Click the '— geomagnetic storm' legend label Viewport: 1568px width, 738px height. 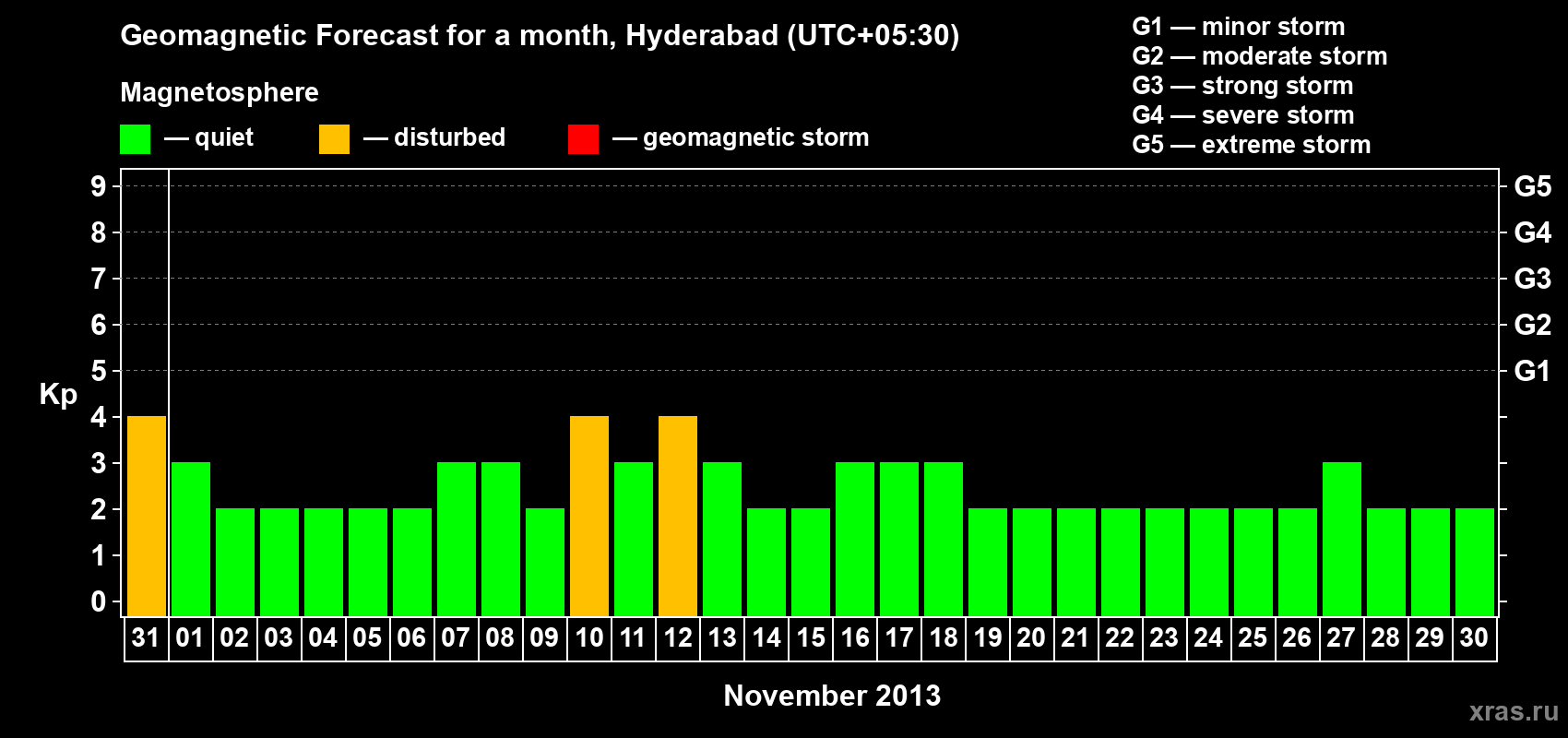(x=741, y=138)
